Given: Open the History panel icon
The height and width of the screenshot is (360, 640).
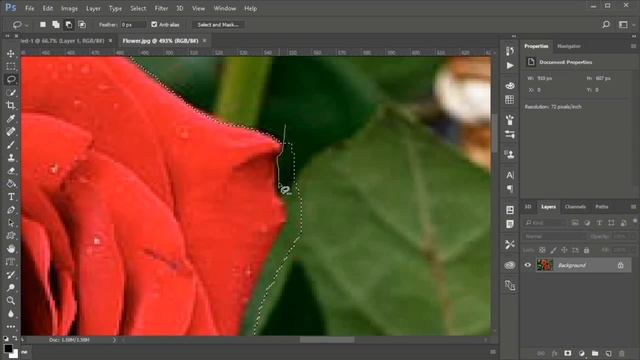Looking at the screenshot, I should point(510,51).
